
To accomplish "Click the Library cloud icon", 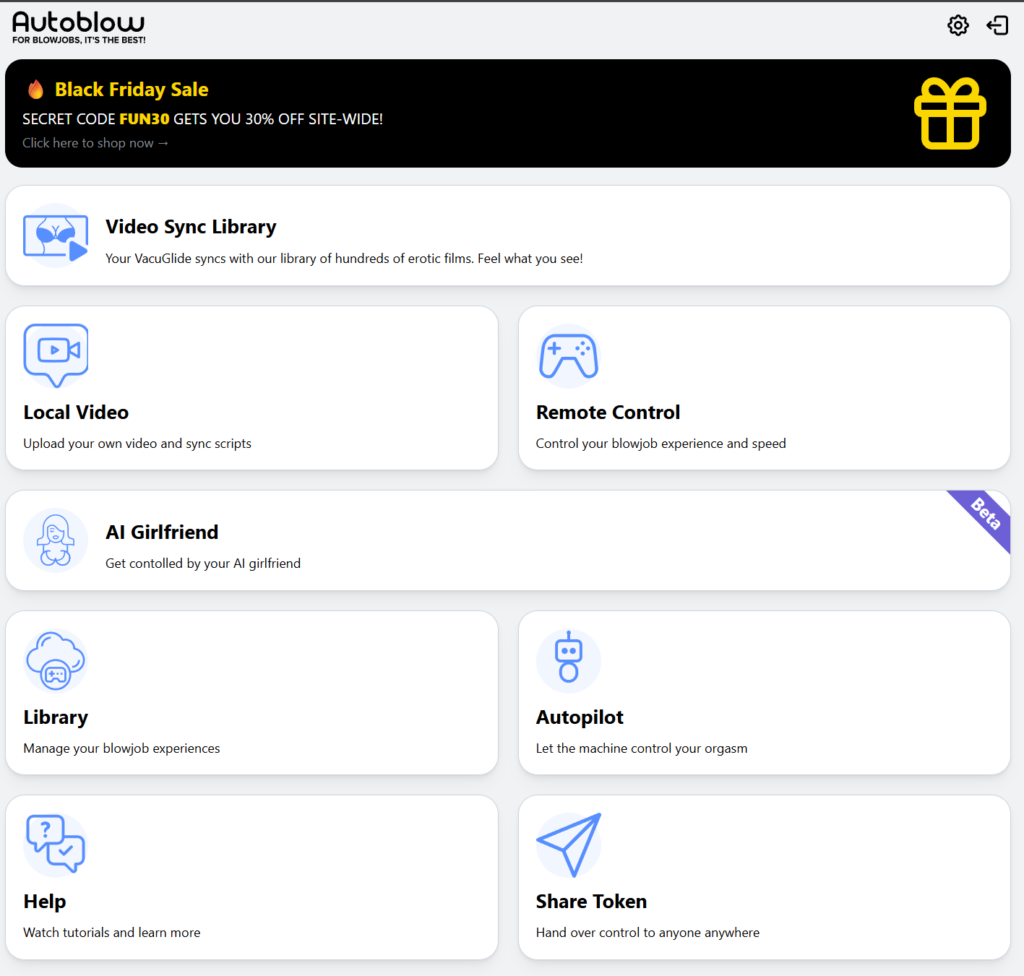I will click(56, 660).
